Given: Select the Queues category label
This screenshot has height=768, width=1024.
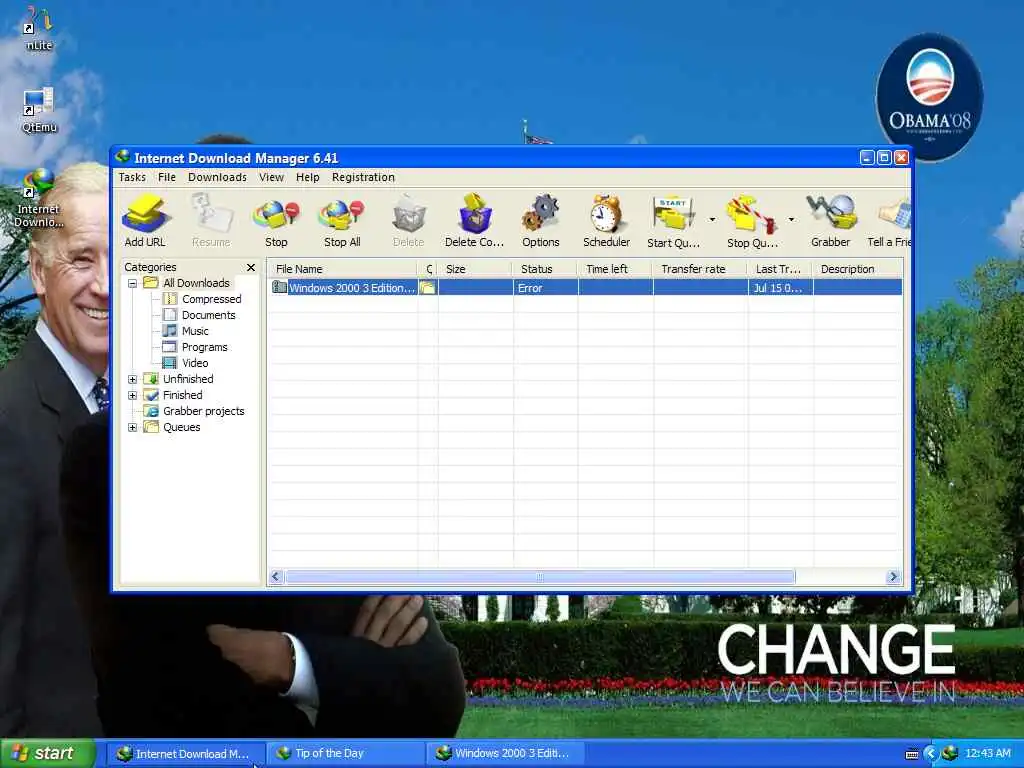Looking at the screenshot, I should tap(182, 427).
